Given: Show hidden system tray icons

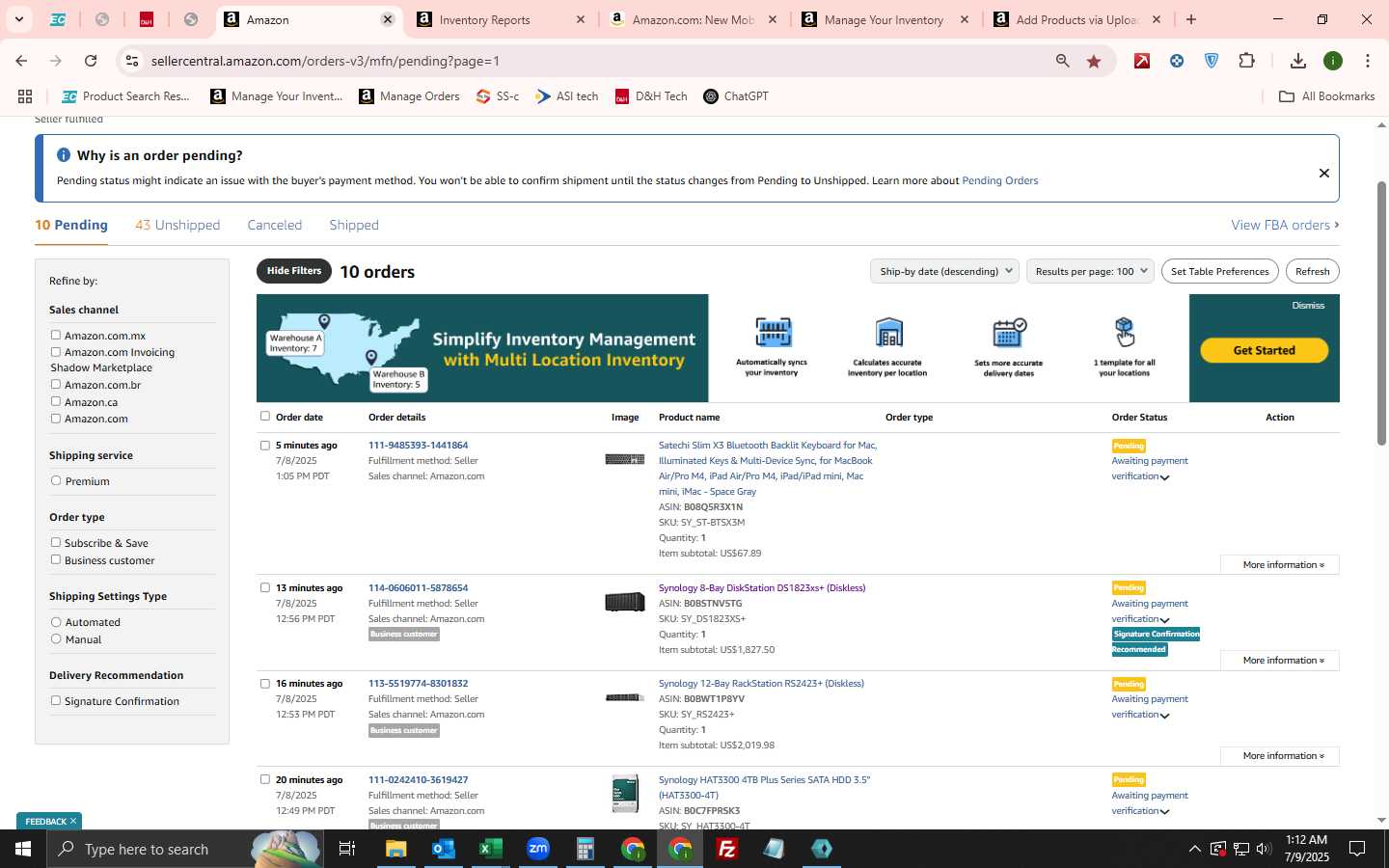Looking at the screenshot, I should pos(1194,849).
